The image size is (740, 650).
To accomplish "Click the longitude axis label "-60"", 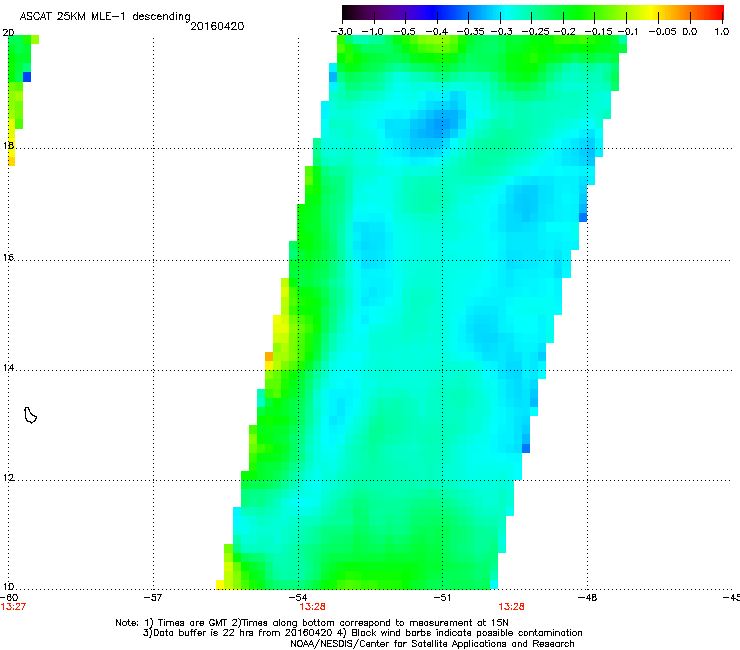I will pyautogui.click(x=9, y=597).
